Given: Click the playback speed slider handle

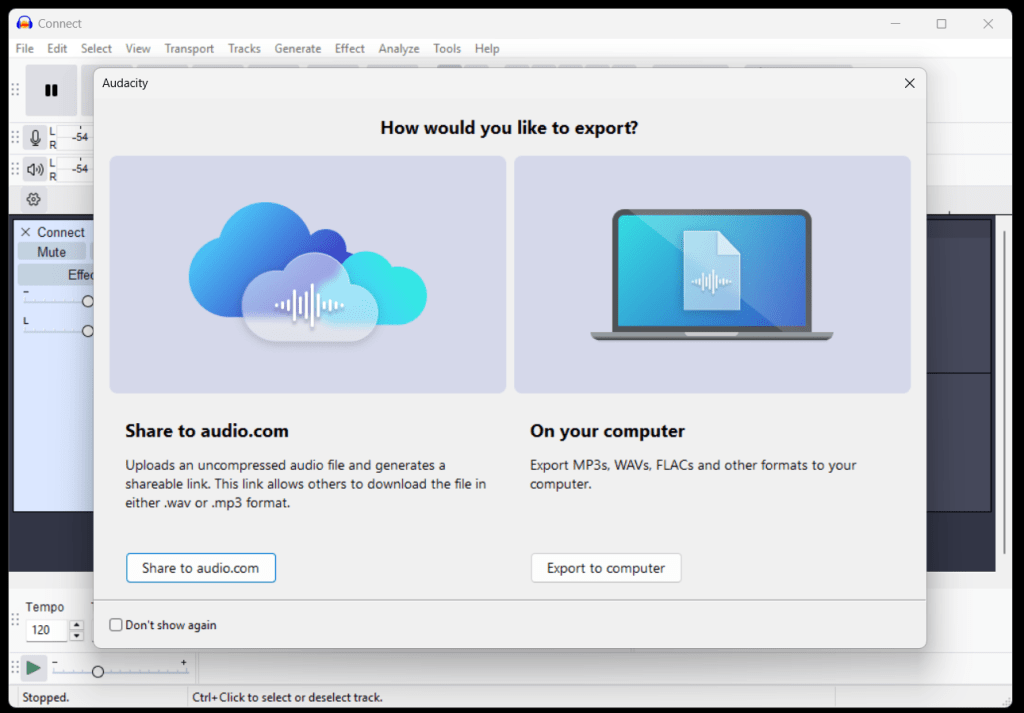Looking at the screenshot, I should pos(98,672).
